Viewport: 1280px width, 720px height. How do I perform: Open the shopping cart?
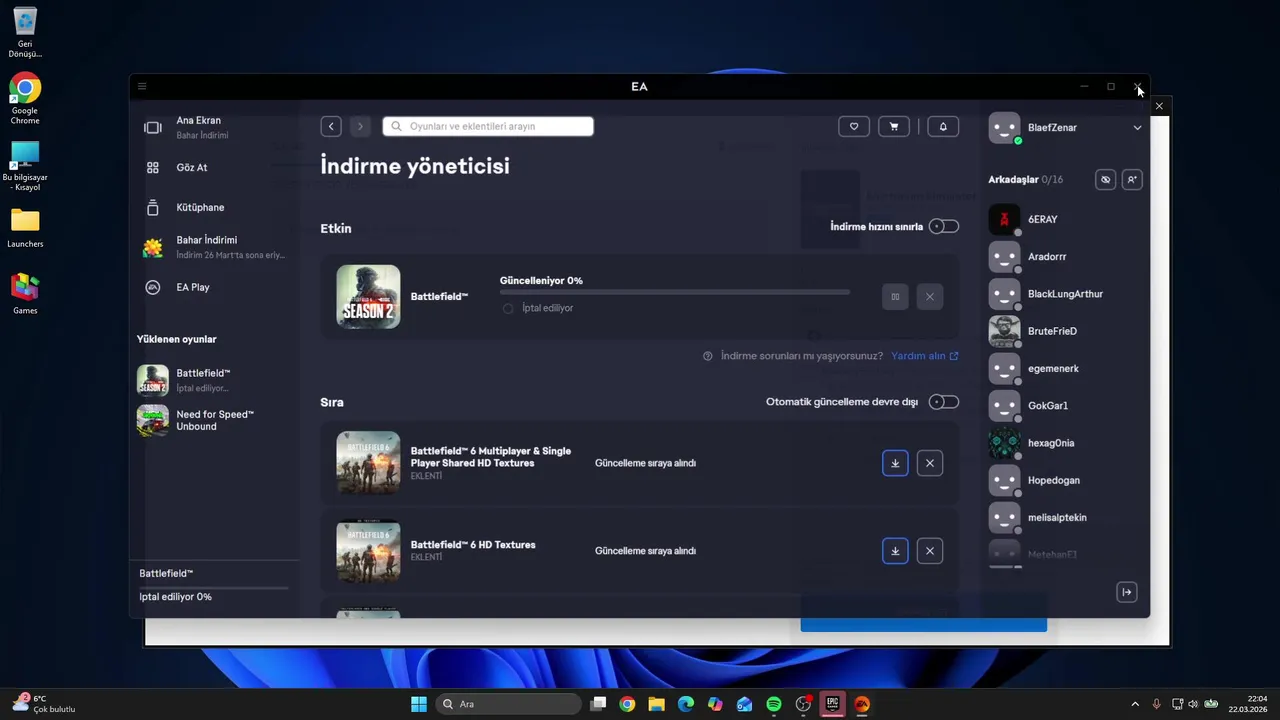(x=894, y=126)
